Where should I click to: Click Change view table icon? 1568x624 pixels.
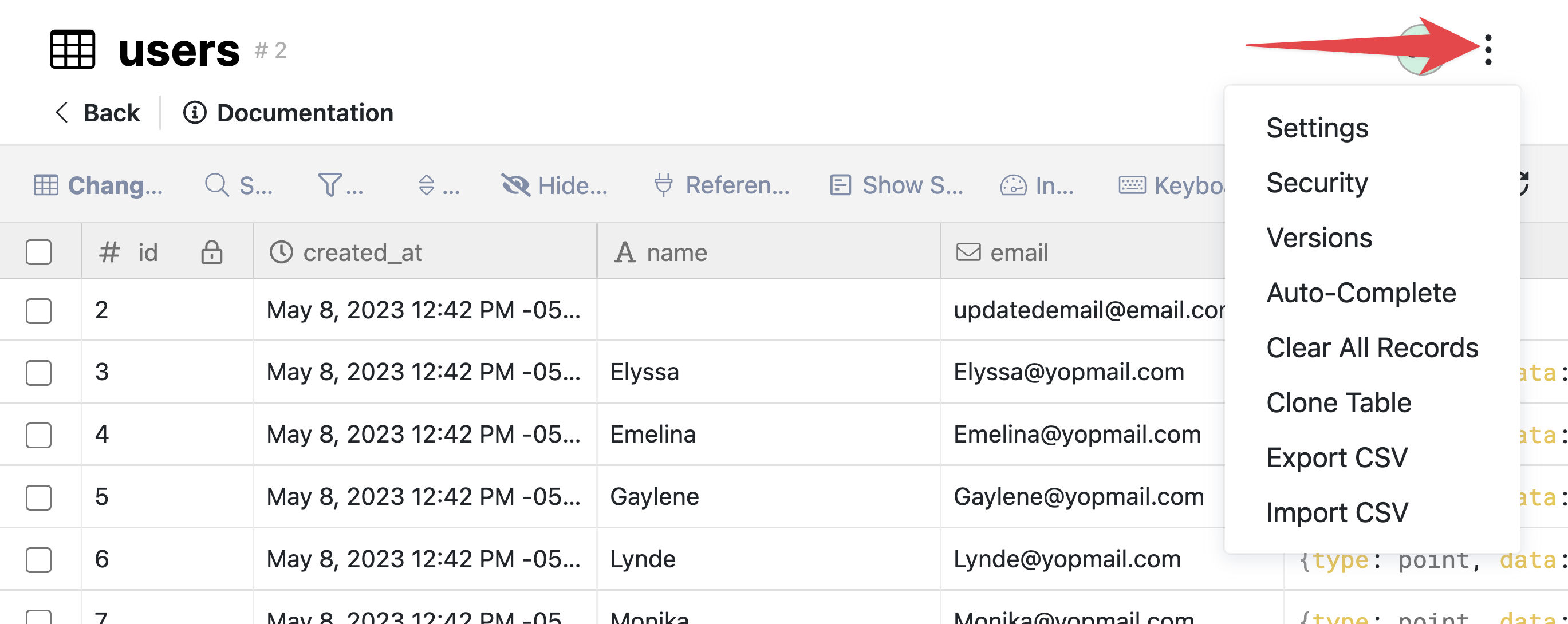[x=46, y=185]
